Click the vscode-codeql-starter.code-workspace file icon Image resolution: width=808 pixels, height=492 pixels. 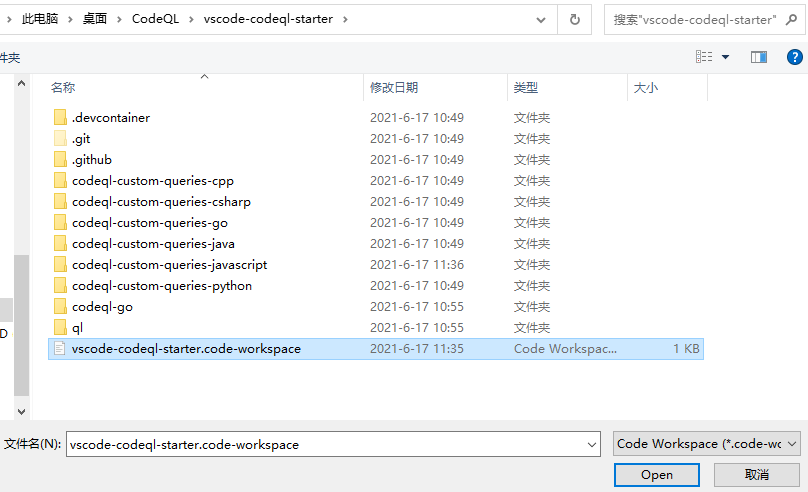coord(60,349)
